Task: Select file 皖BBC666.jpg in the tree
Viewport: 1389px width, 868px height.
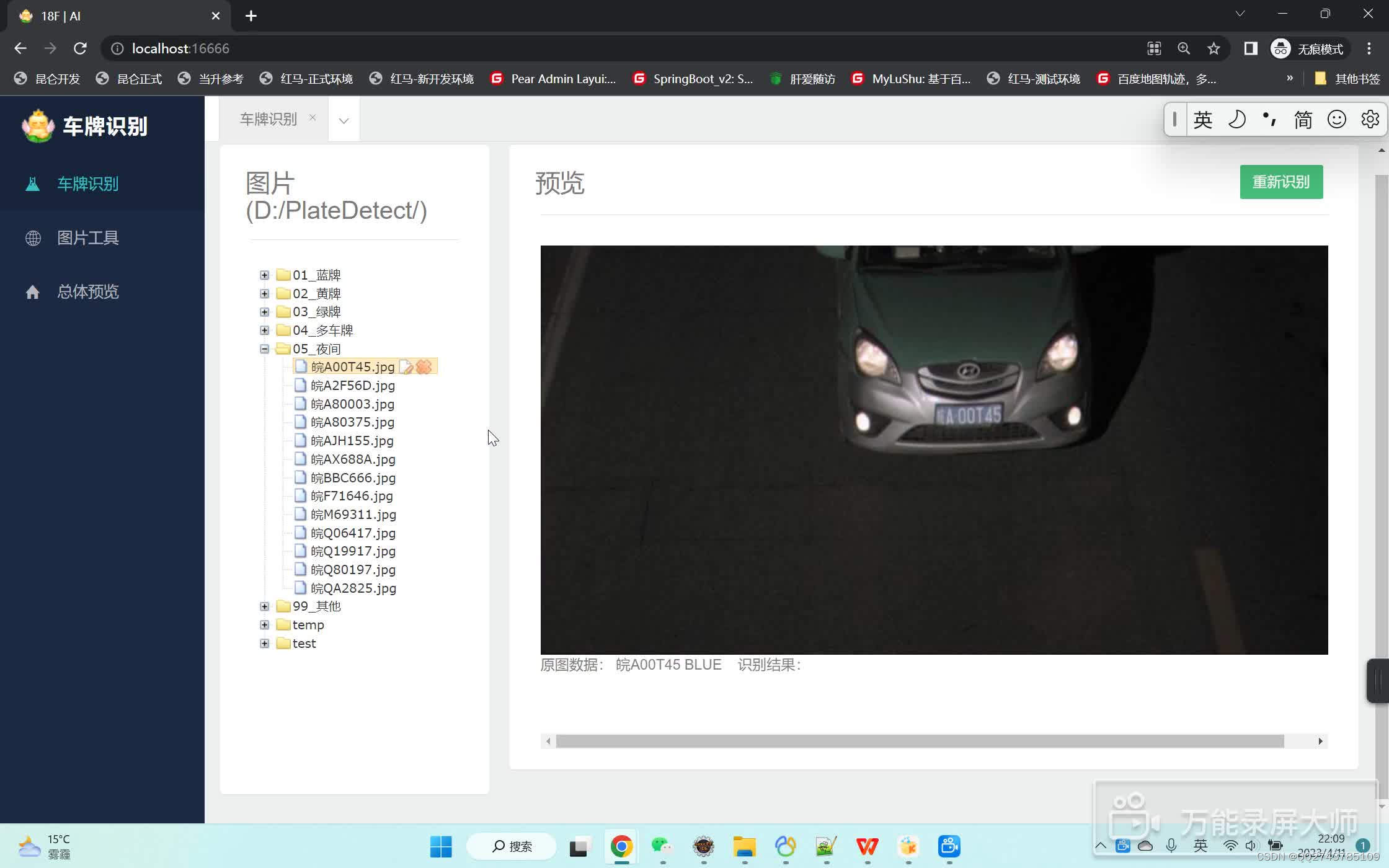Action: click(x=353, y=478)
